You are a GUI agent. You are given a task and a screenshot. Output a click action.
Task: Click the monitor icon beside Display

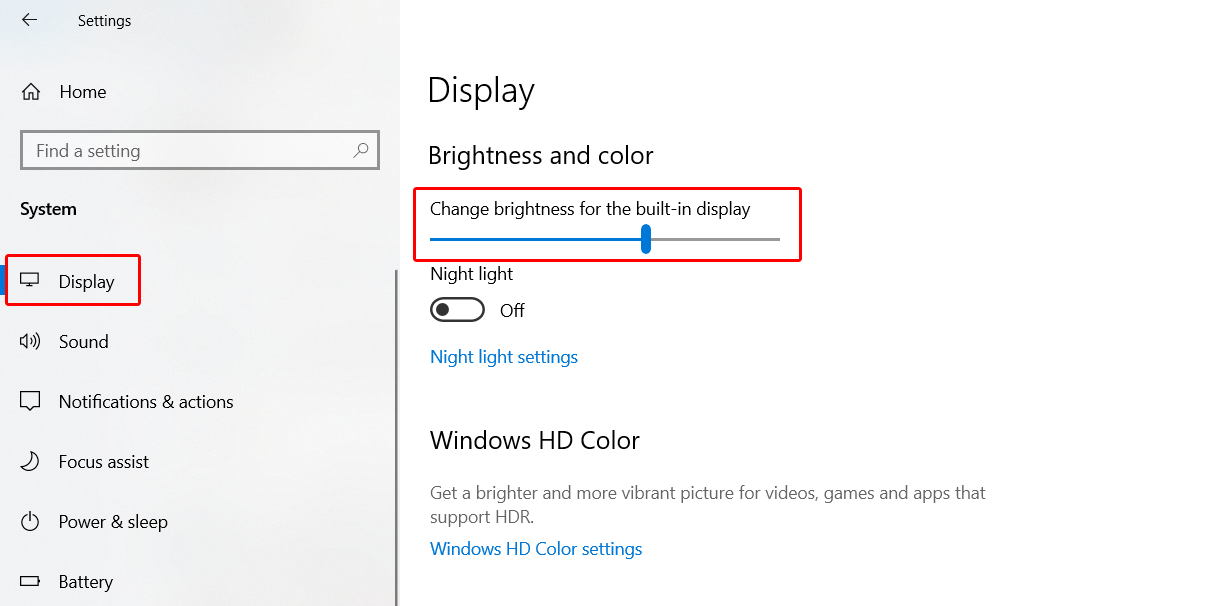[30, 281]
